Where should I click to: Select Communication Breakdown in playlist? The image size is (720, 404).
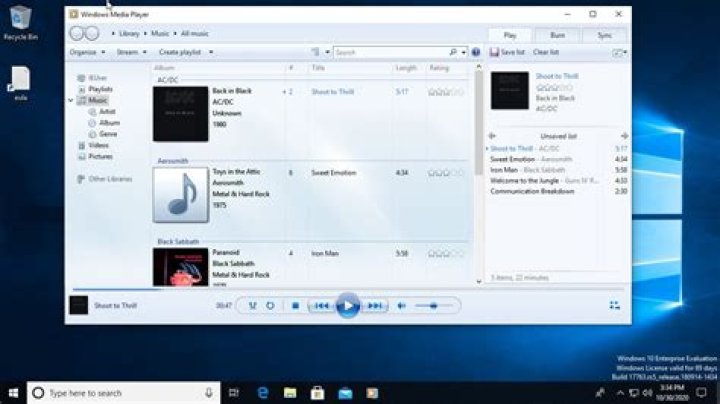click(557, 191)
